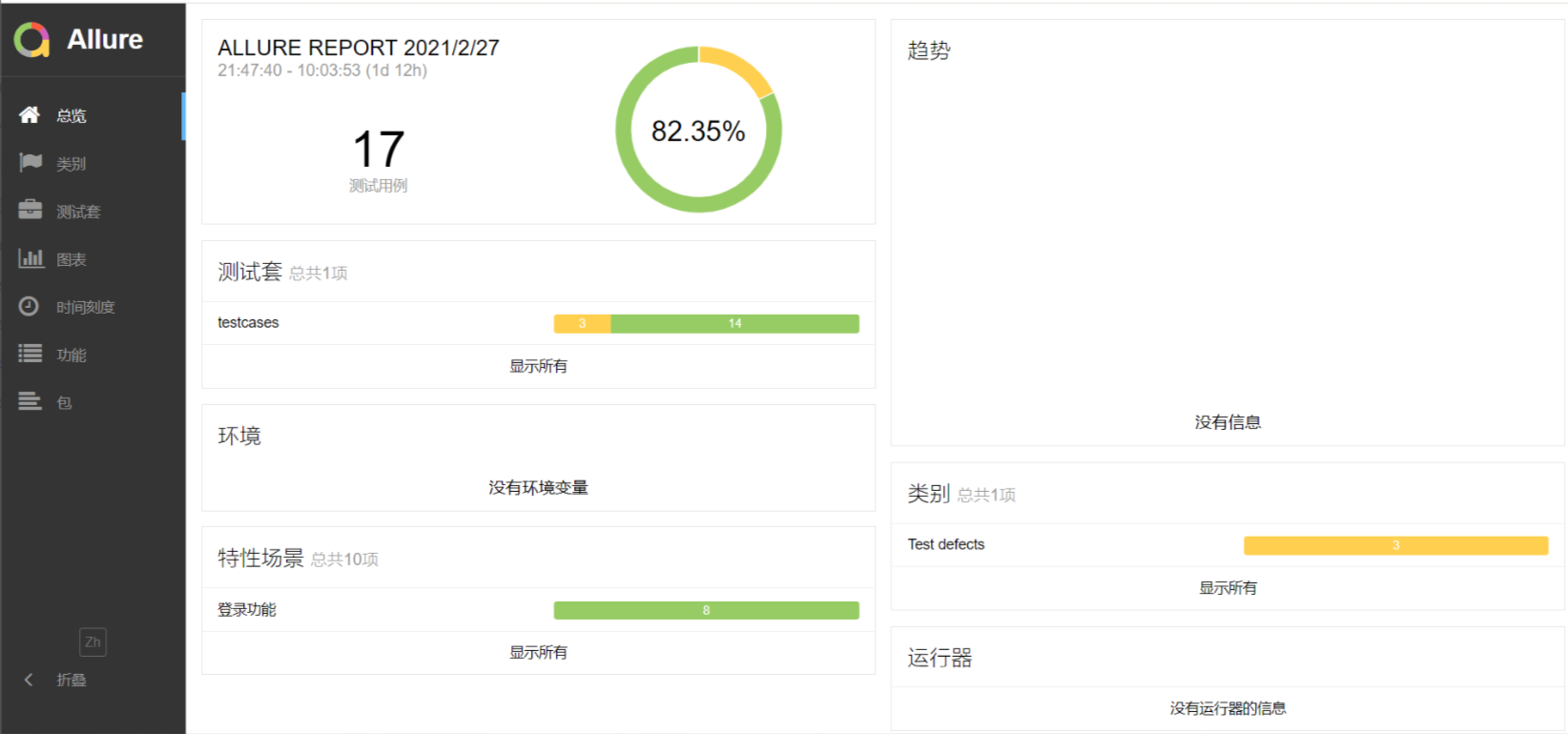Click the 特性场景 widget heading

260,558
